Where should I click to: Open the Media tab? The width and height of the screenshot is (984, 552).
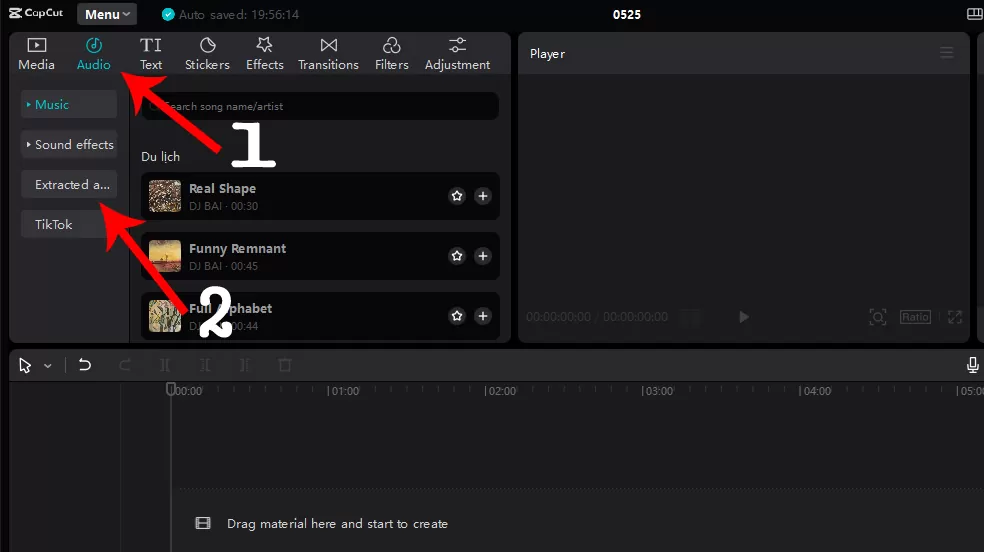click(x=36, y=54)
